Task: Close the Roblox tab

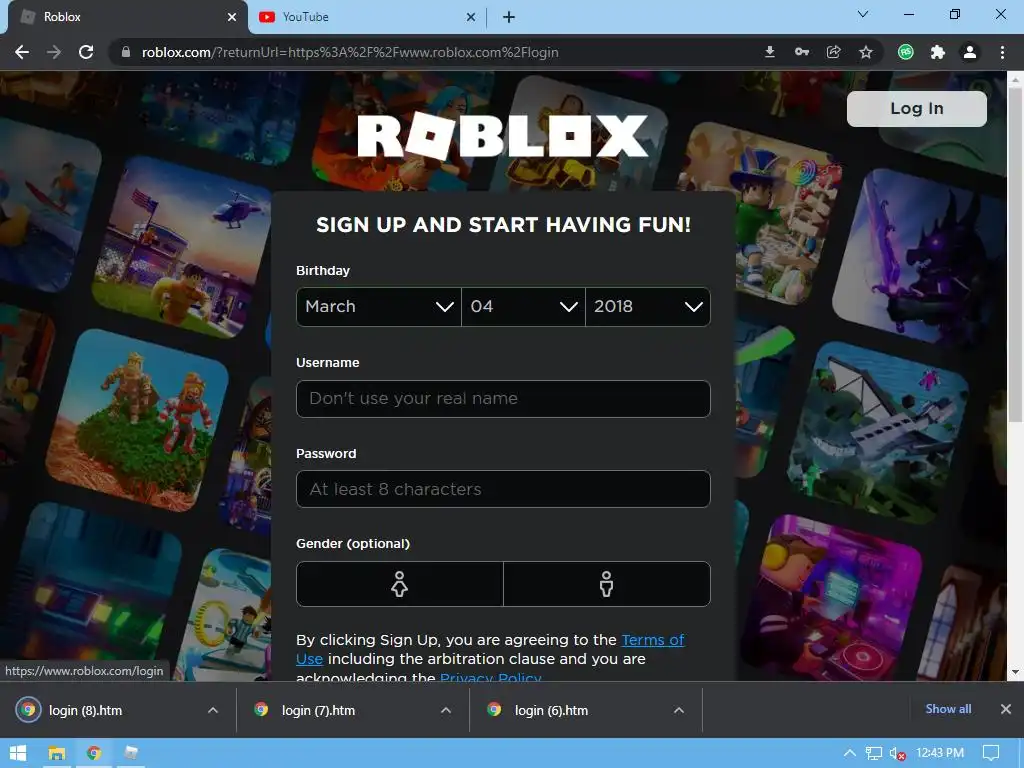Action: [x=232, y=17]
